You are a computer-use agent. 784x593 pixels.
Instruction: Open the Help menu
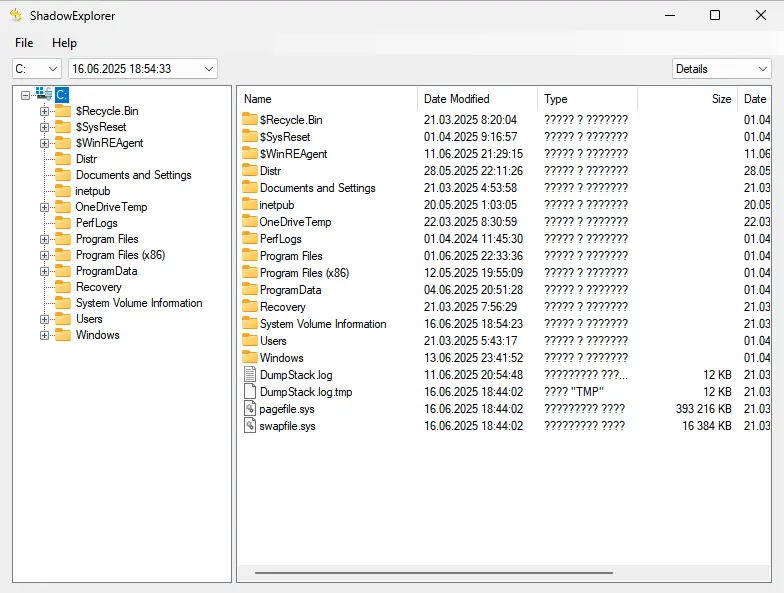click(x=64, y=43)
